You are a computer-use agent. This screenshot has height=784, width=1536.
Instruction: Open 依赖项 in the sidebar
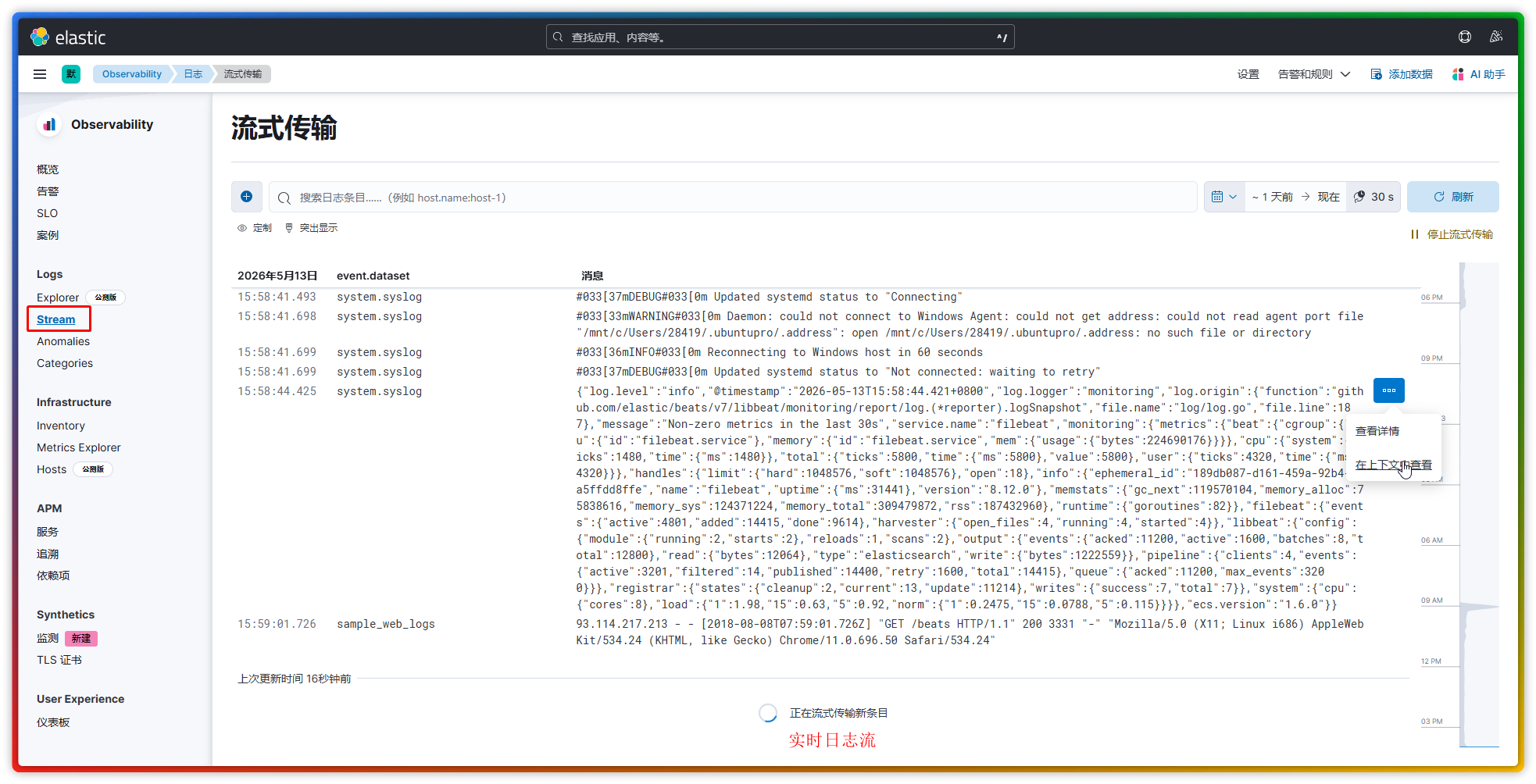[x=53, y=576]
